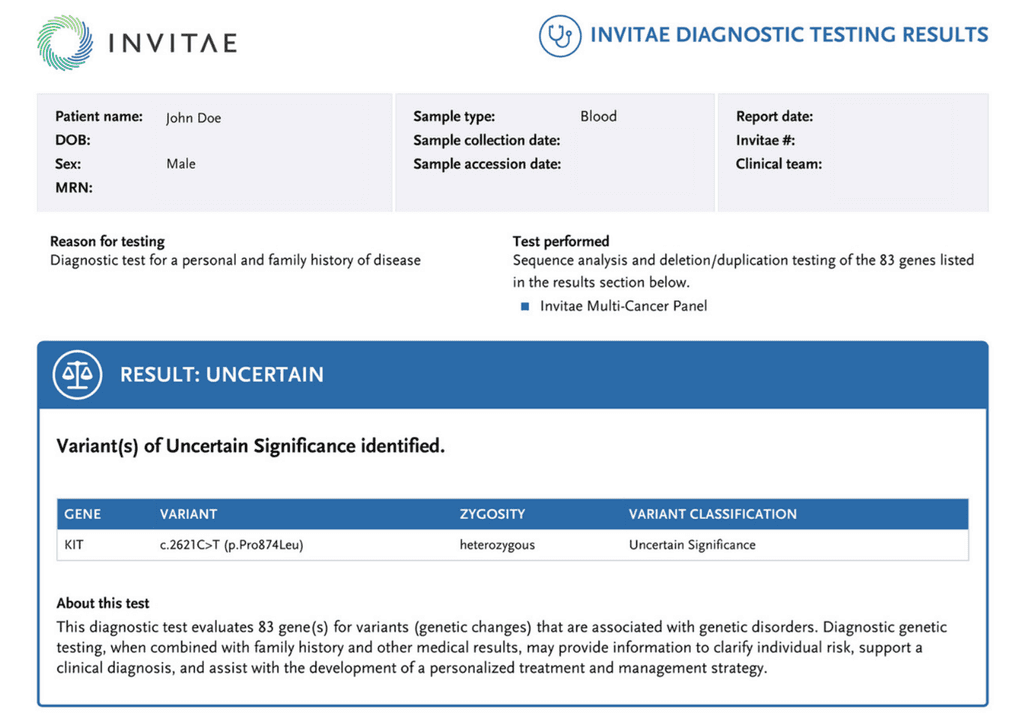Click the circle around the stethoscope symbol

(x=560, y=35)
